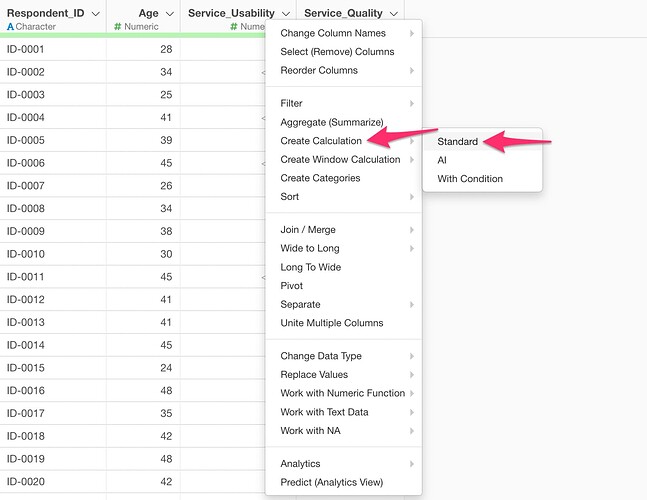This screenshot has height=500, width=647.
Task: Open the Sort submenu
Action: click(x=343, y=196)
